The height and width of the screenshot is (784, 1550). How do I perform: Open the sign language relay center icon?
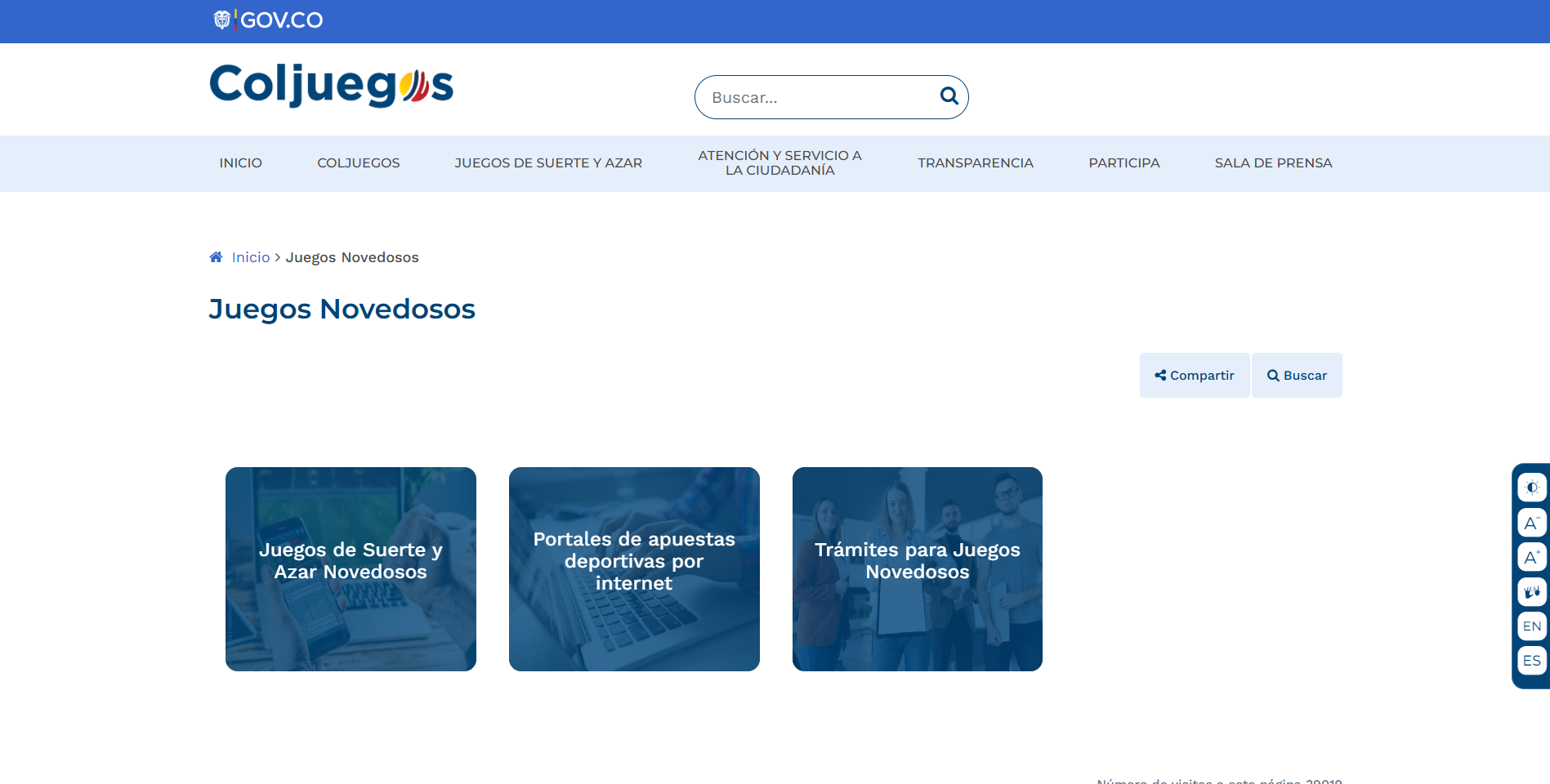click(1532, 591)
